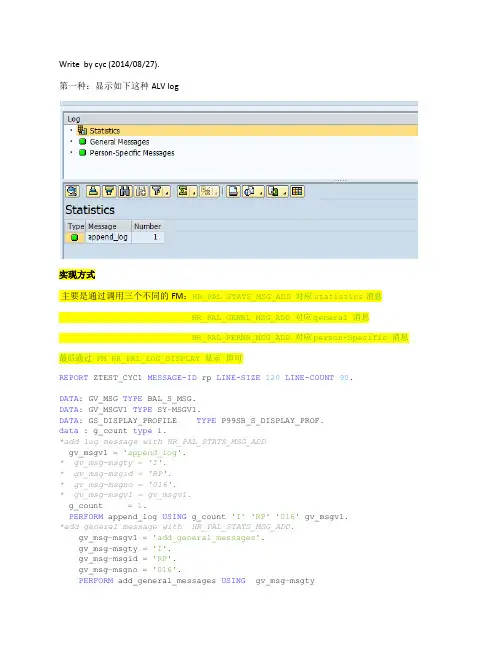Click green type icon in append_log row
The height and width of the screenshot is (649, 502).
point(74,238)
